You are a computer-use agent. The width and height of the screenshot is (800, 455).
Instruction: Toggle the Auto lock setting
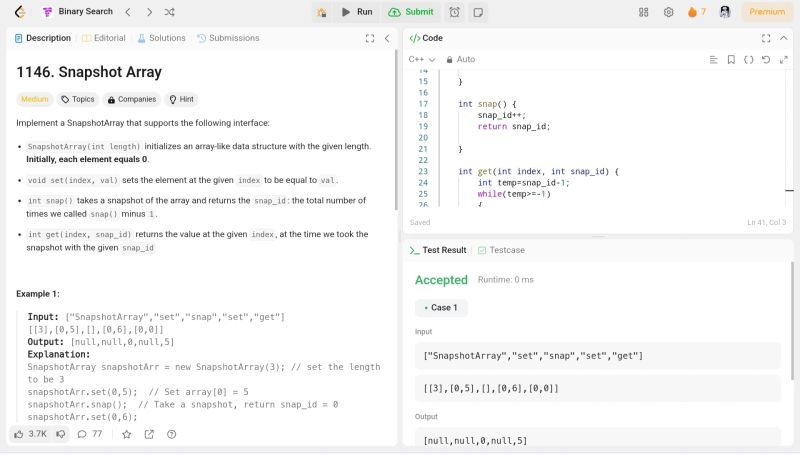pyautogui.click(x=460, y=60)
